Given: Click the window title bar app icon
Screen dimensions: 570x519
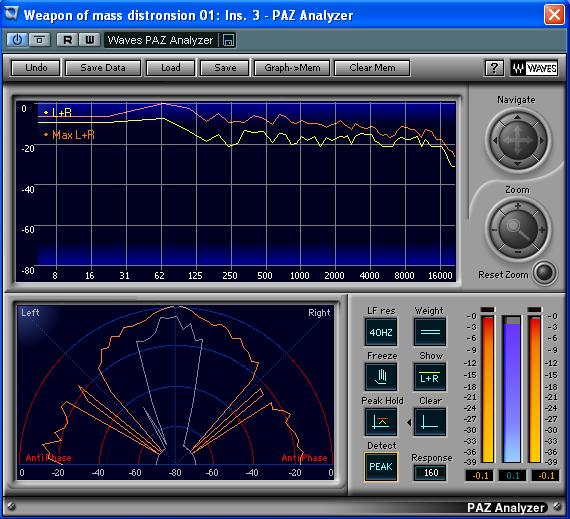Looking at the screenshot, I should pos(12,15).
